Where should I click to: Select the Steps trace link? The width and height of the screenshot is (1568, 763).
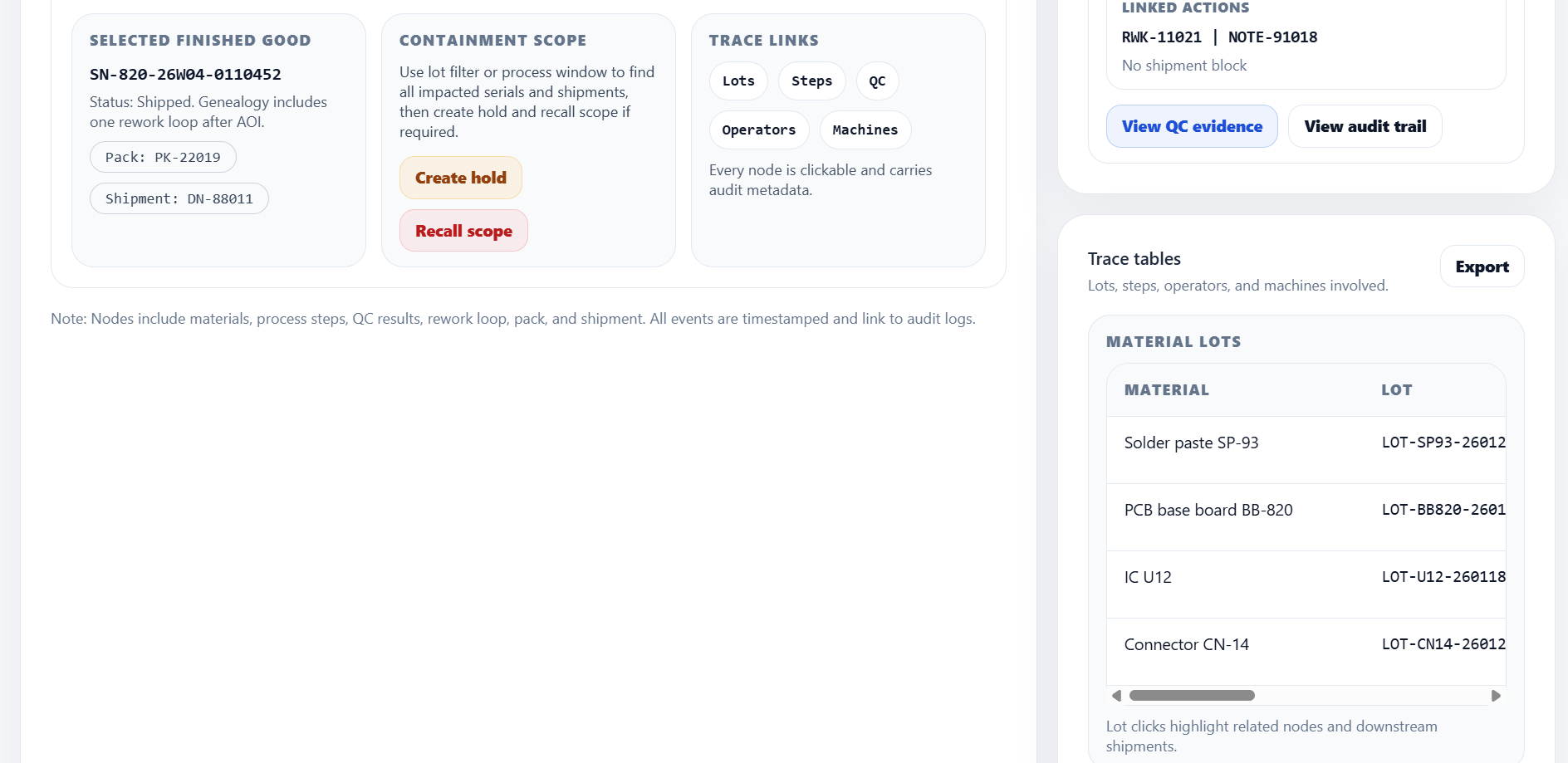pyautogui.click(x=811, y=81)
